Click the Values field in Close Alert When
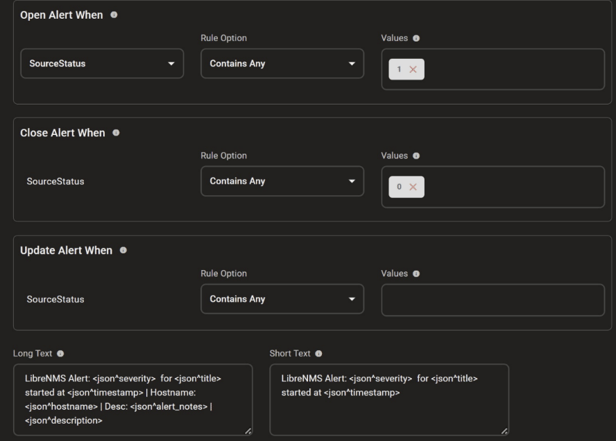The width and height of the screenshot is (616, 441). (x=510, y=187)
